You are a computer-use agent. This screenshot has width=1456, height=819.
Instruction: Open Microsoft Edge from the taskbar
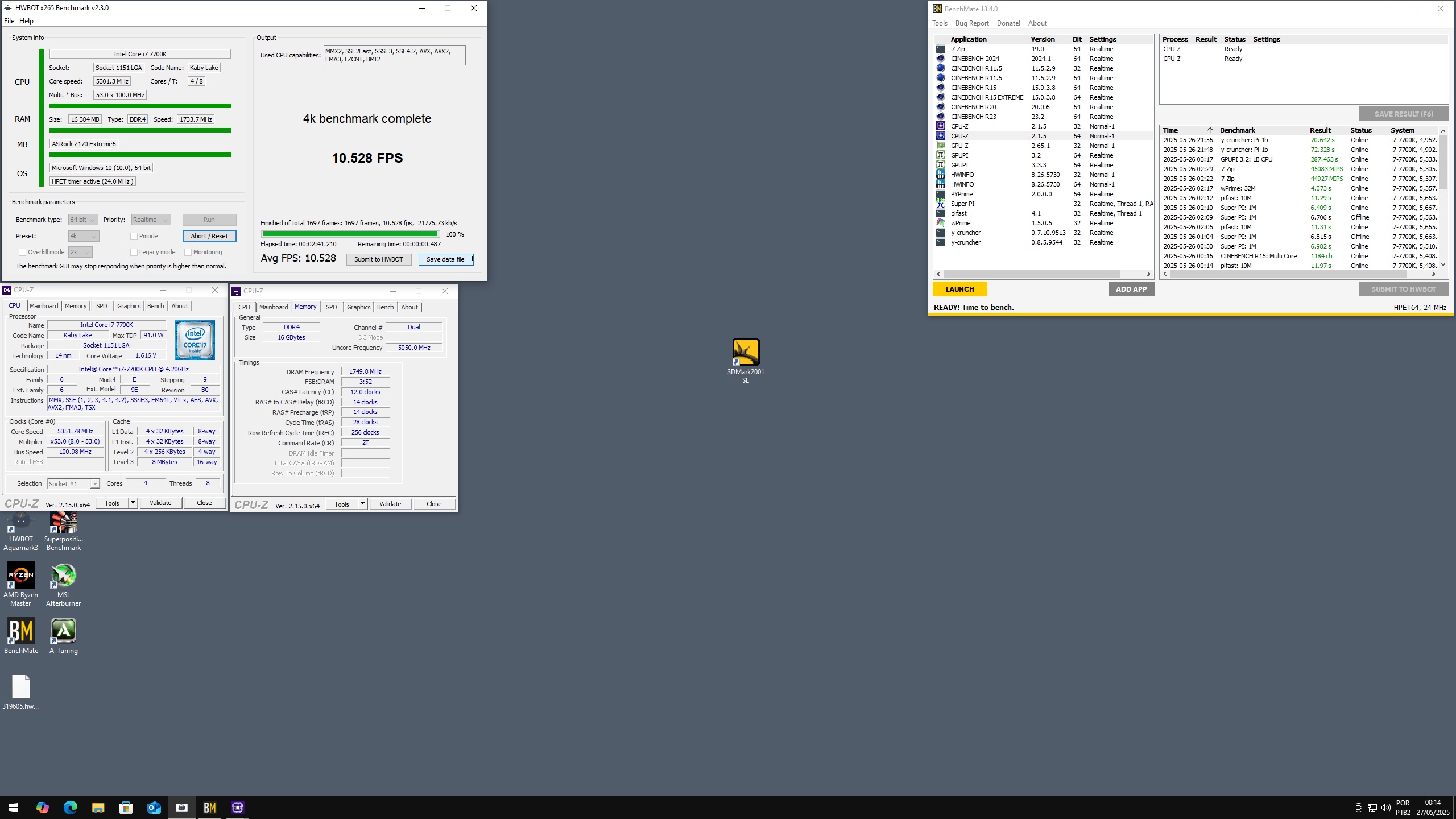coord(70,808)
